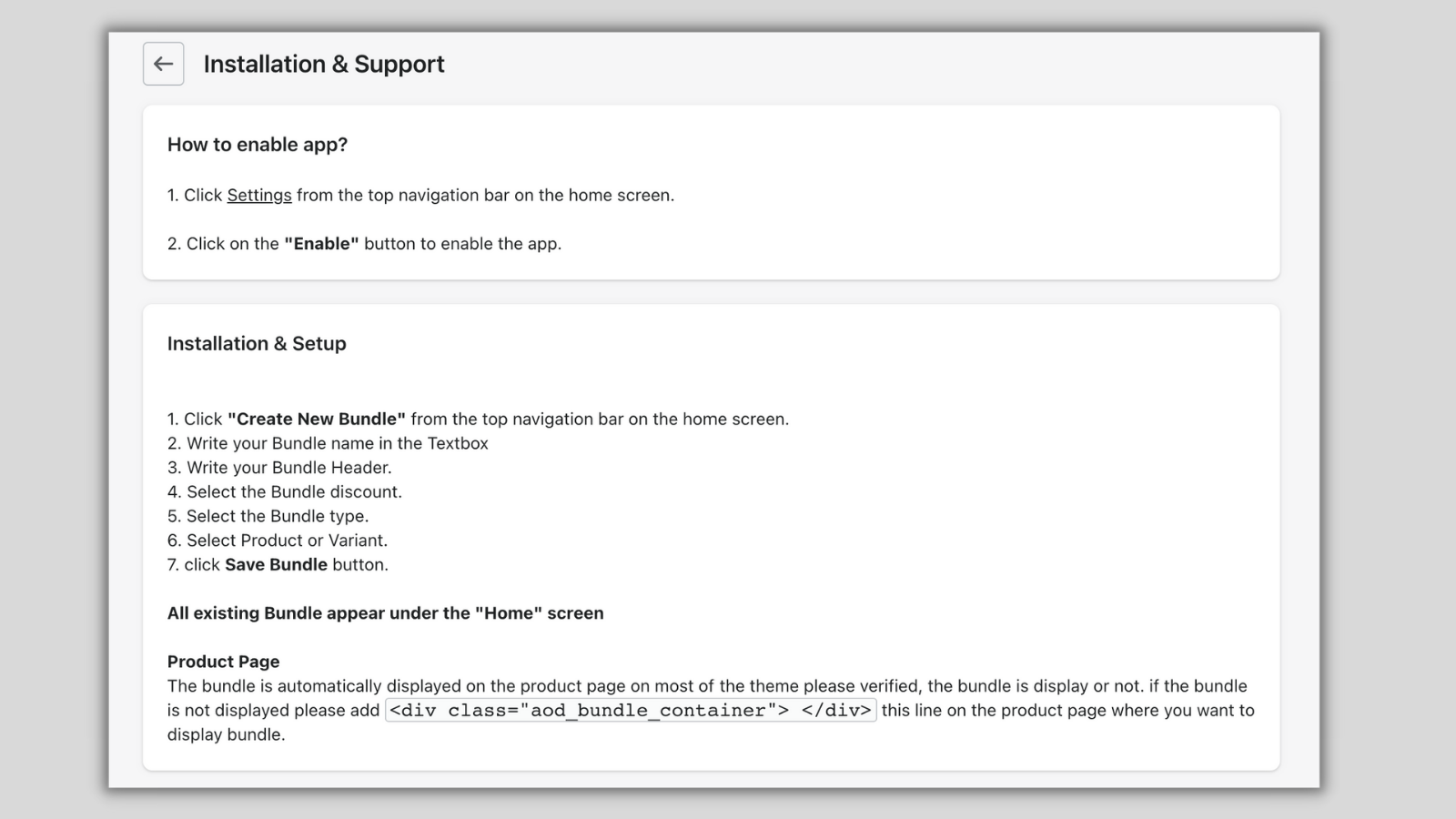Click the "Write your Bundle name" step
Viewport: 1456px width, 819px height.
coord(337,443)
